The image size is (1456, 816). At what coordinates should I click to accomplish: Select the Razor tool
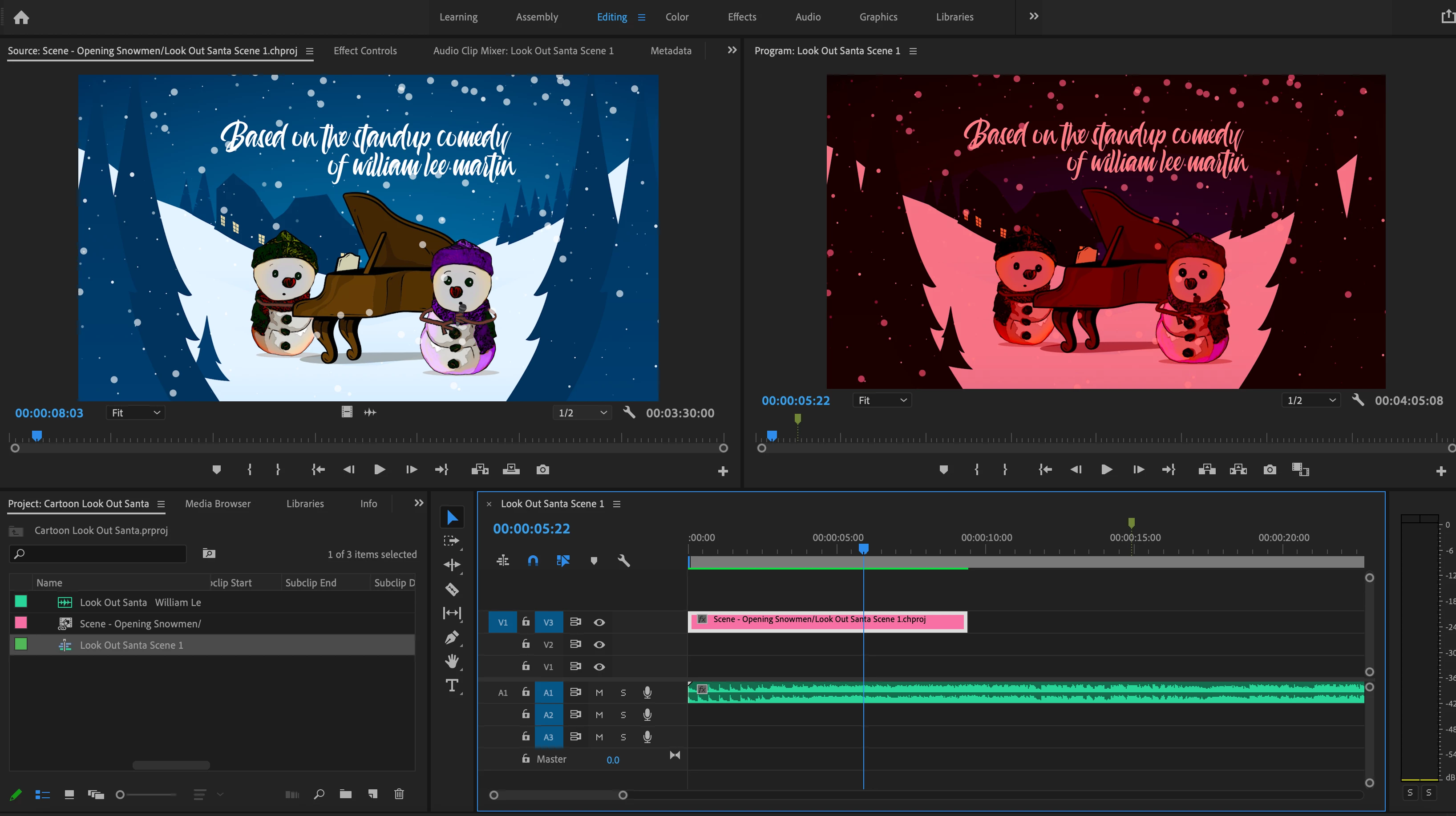tap(452, 589)
